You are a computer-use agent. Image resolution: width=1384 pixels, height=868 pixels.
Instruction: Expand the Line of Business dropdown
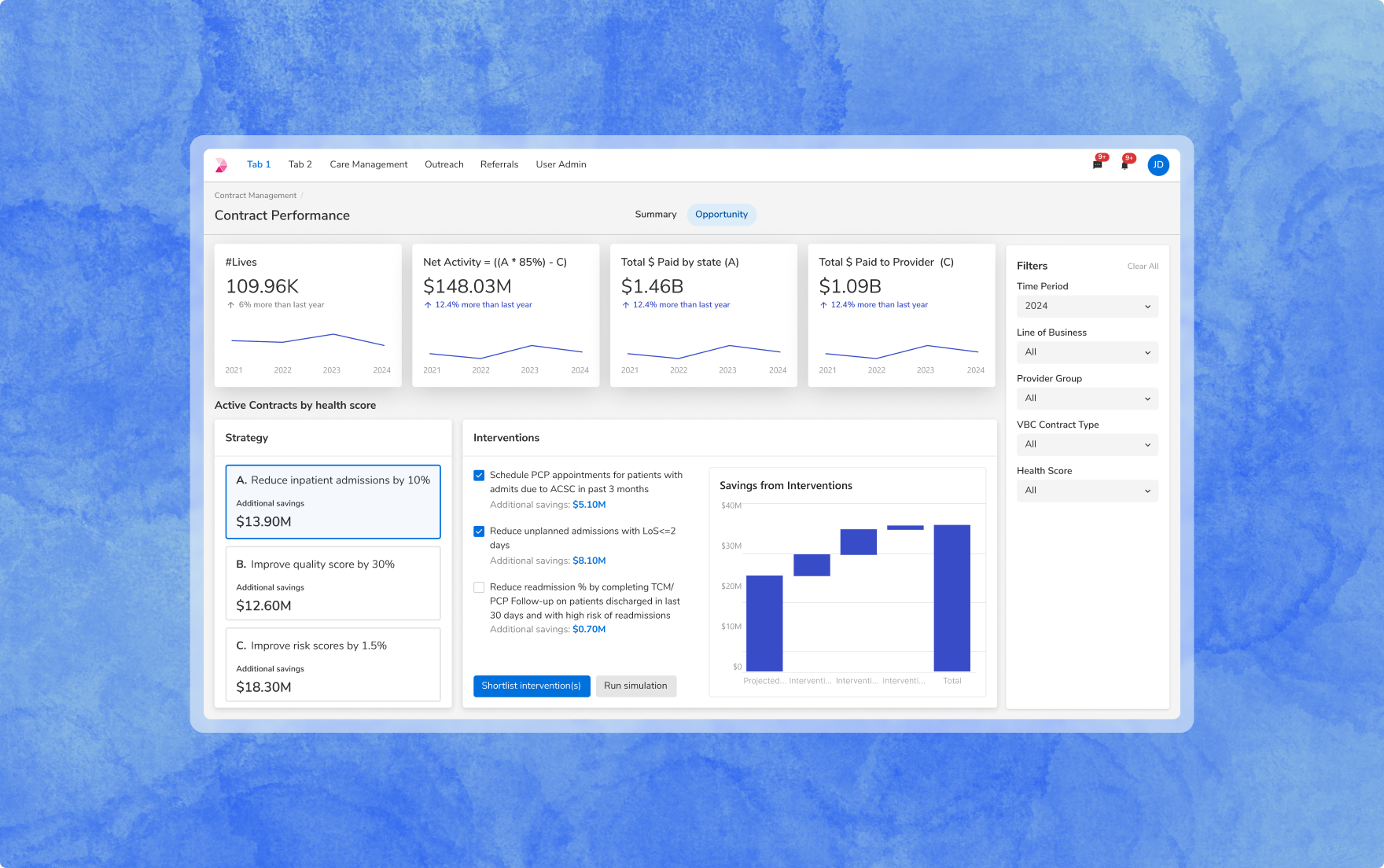click(x=1088, y=352)
